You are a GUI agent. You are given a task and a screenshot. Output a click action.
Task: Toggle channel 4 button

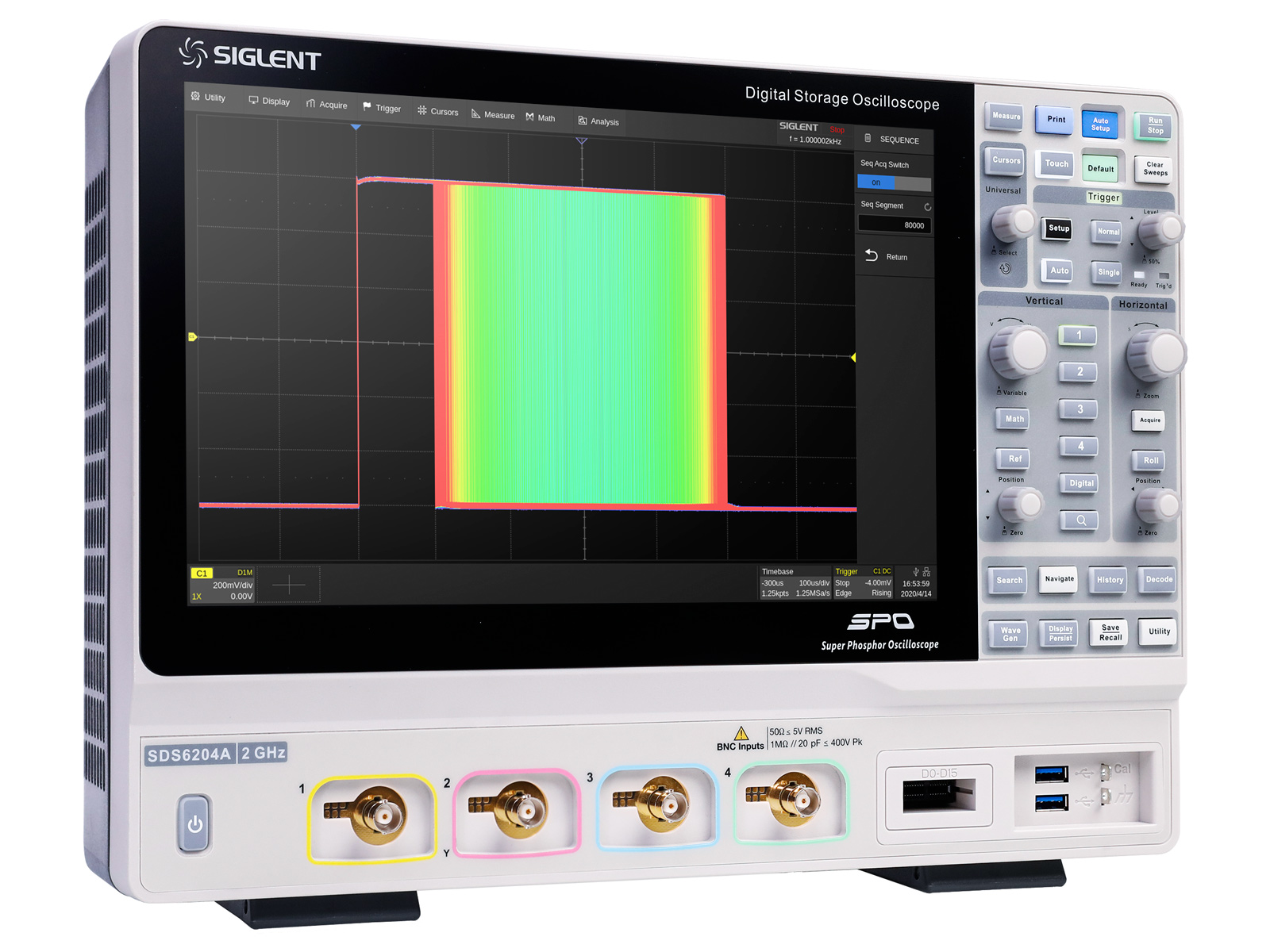[x=1079, y=447]
